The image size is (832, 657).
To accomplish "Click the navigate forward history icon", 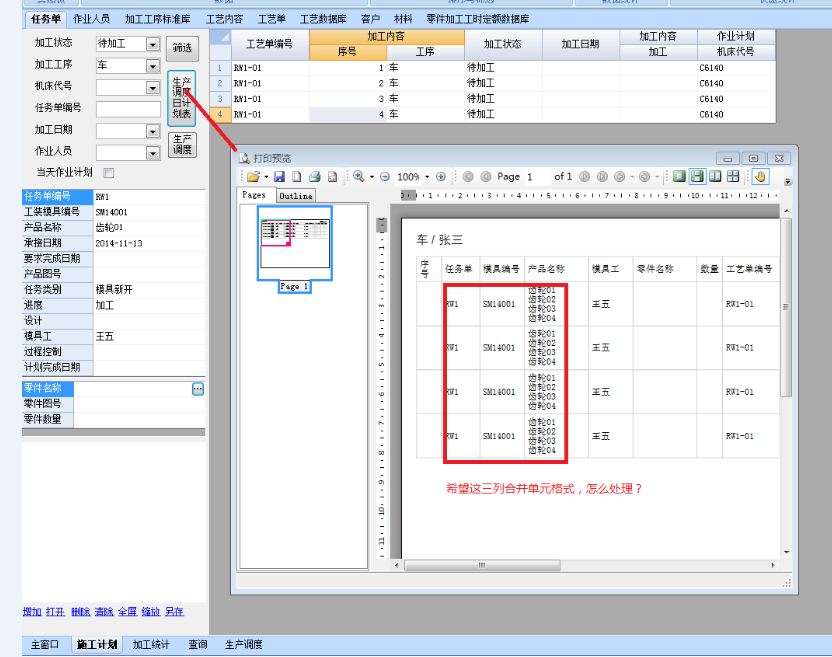I will (x=644, y=177).
